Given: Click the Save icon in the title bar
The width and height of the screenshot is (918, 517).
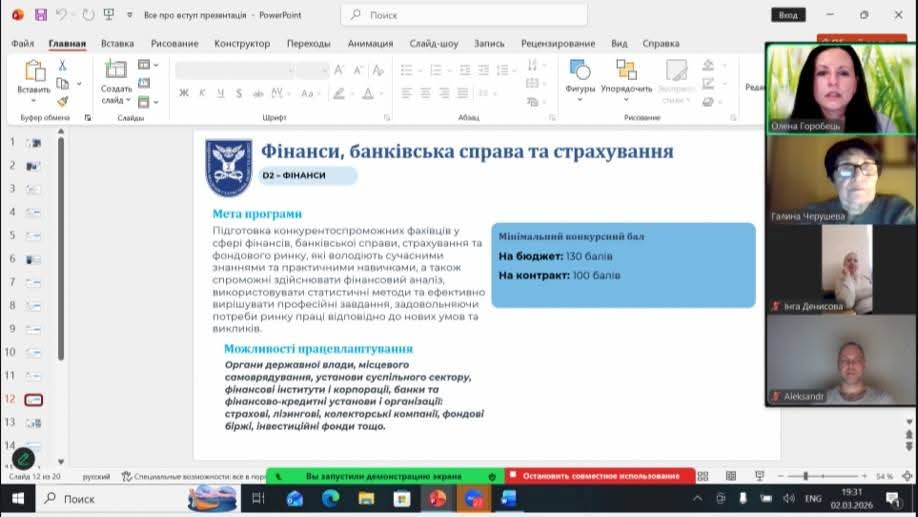Looking at the screenshot, I should click(41, 15).
